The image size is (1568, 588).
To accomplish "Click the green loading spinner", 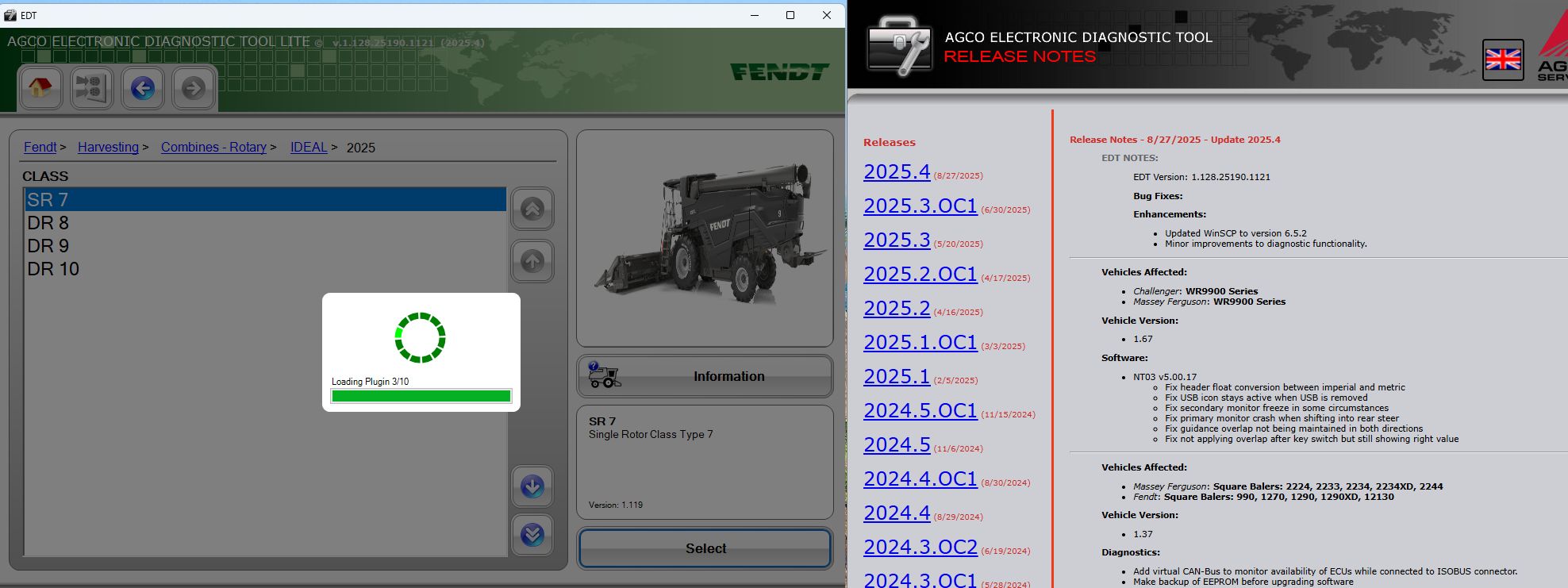I will pos(421,338).
